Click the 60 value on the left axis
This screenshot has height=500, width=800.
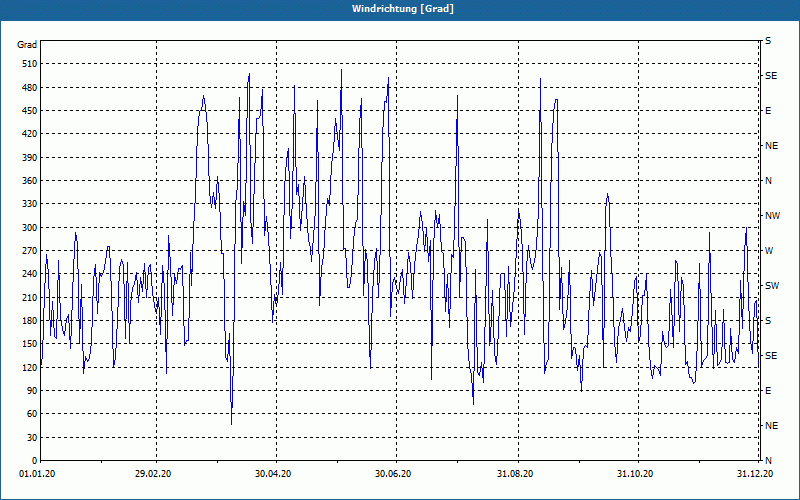[x=33, y=414]
